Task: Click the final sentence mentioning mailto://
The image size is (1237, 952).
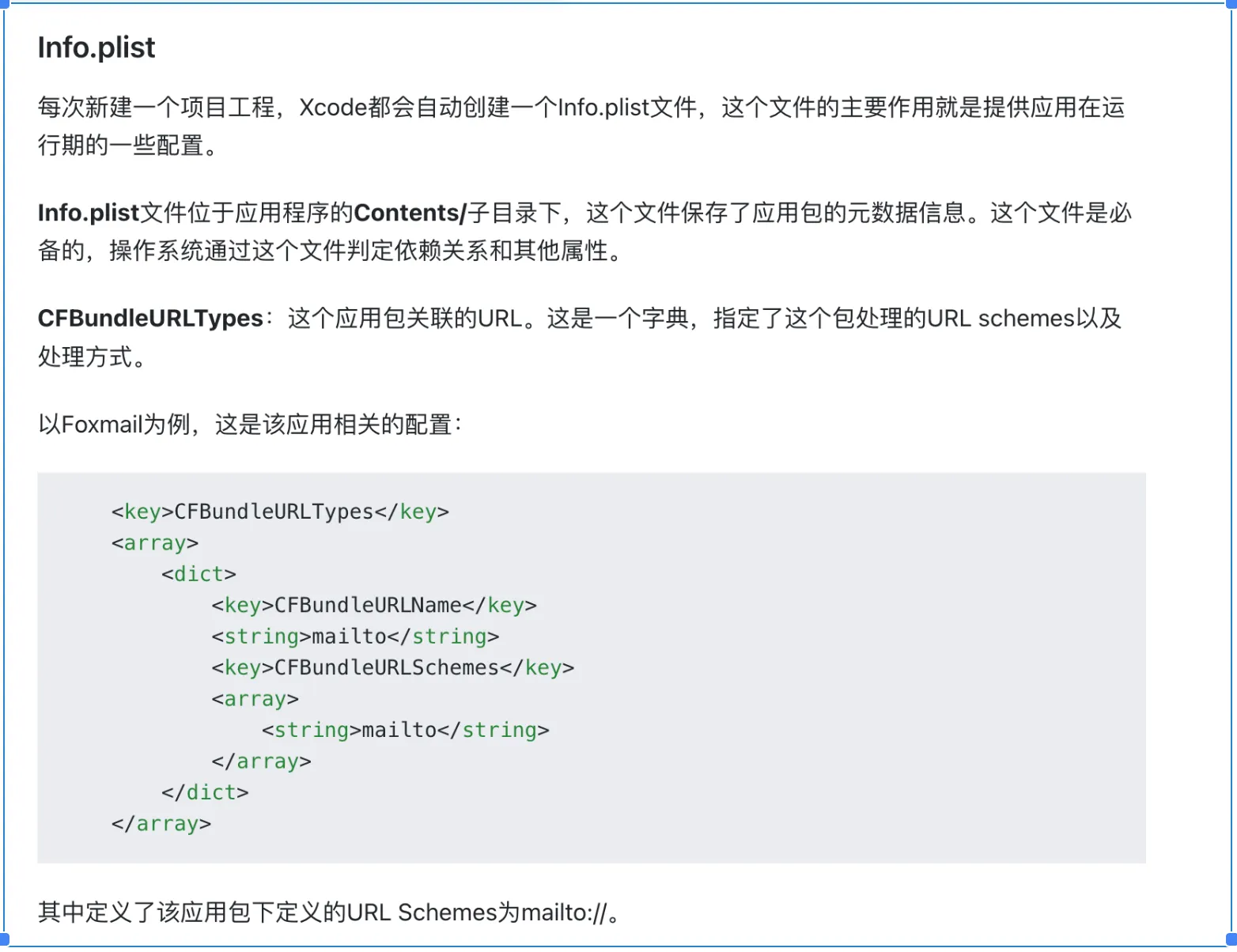Action: [328, 912]
